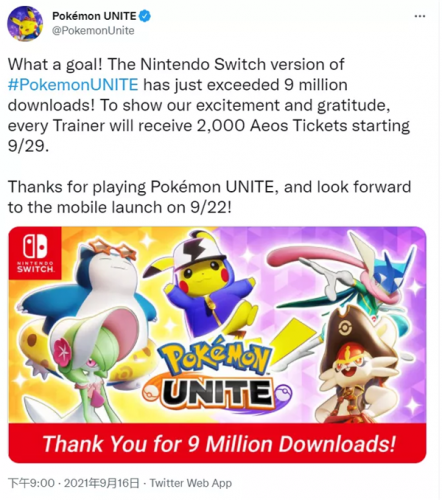The image size is (442, 500).
Task: Open the Pokémon UNITE profile avatar
Action: tap(25, 23)
